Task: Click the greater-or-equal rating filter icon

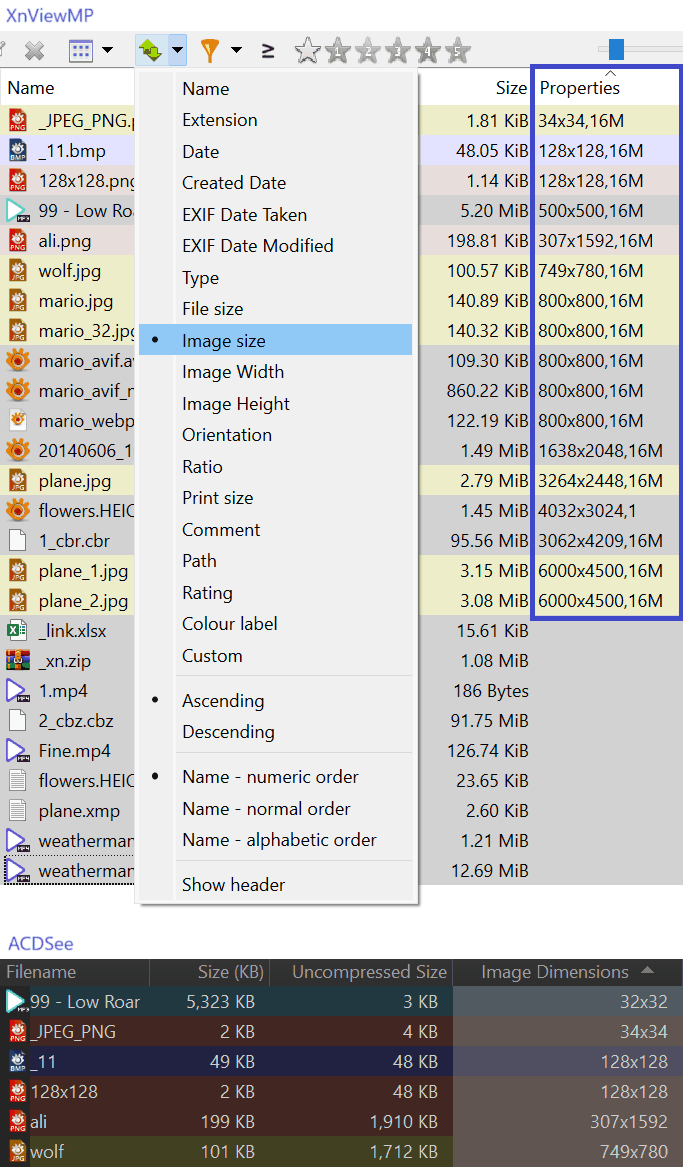Action: pyautogui.click(x=268, y=49)
